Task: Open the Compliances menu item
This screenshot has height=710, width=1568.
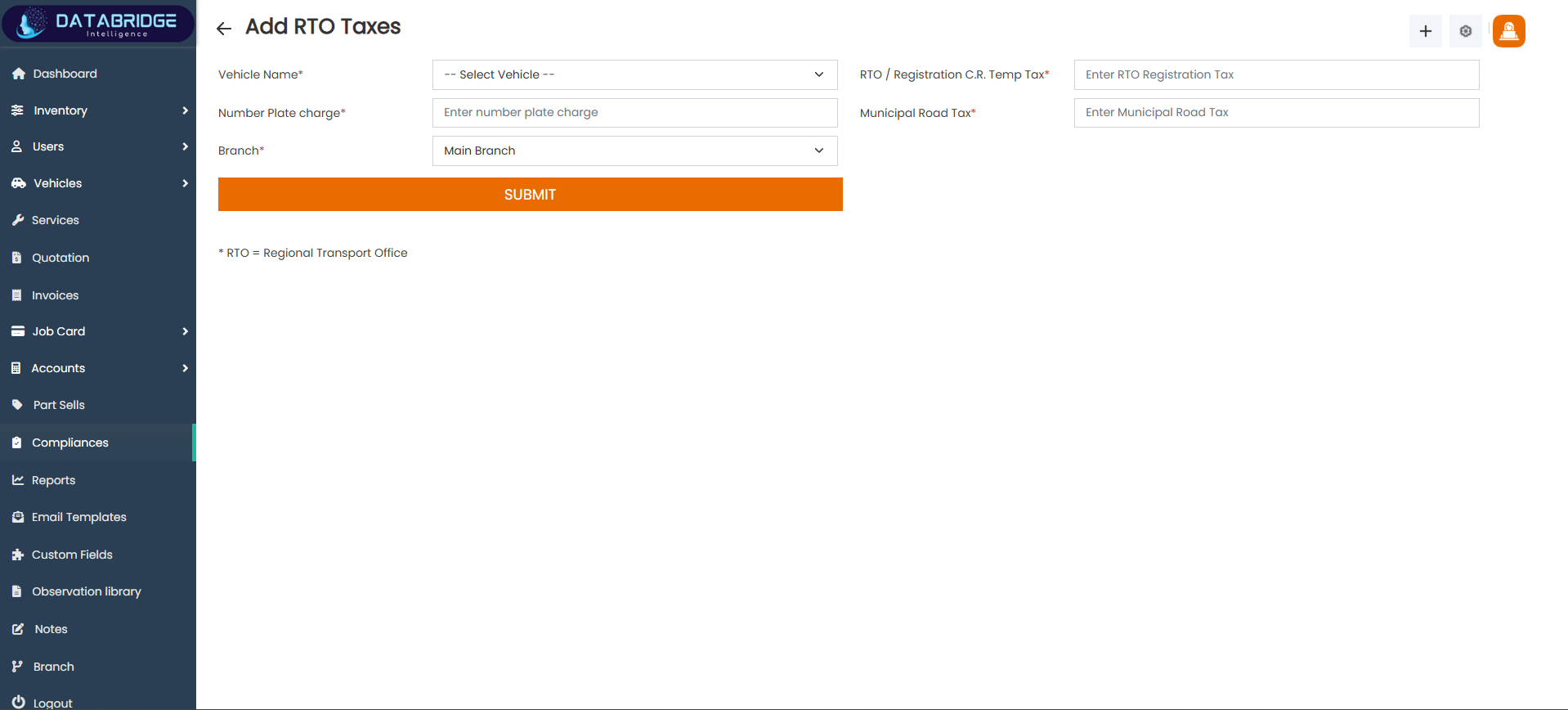Action: click(98, 443)
